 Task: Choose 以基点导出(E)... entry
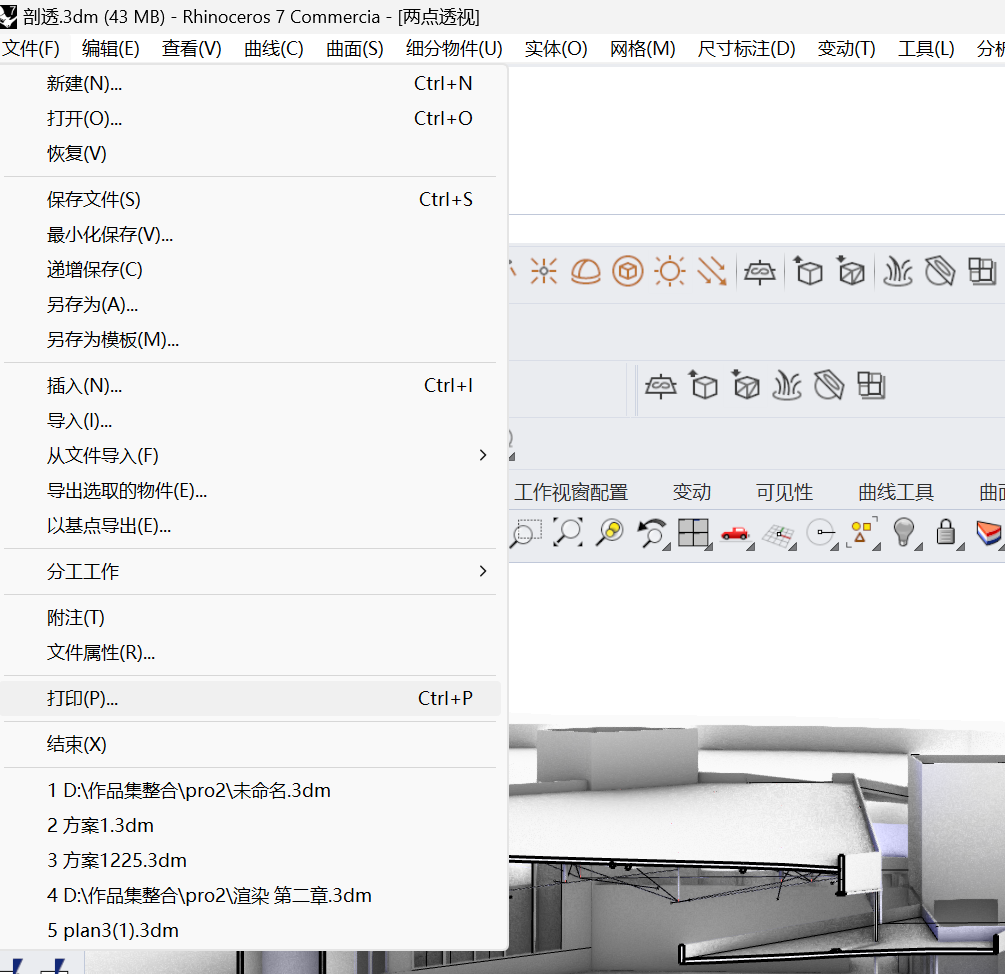(250, 526)
